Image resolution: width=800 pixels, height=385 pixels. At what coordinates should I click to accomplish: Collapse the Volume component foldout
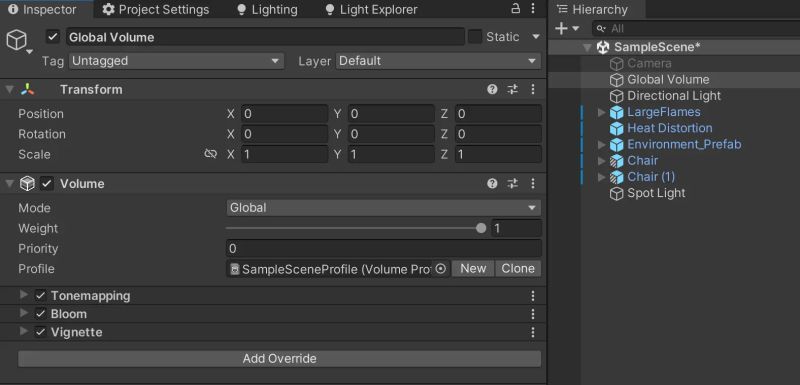click(9, 184)
